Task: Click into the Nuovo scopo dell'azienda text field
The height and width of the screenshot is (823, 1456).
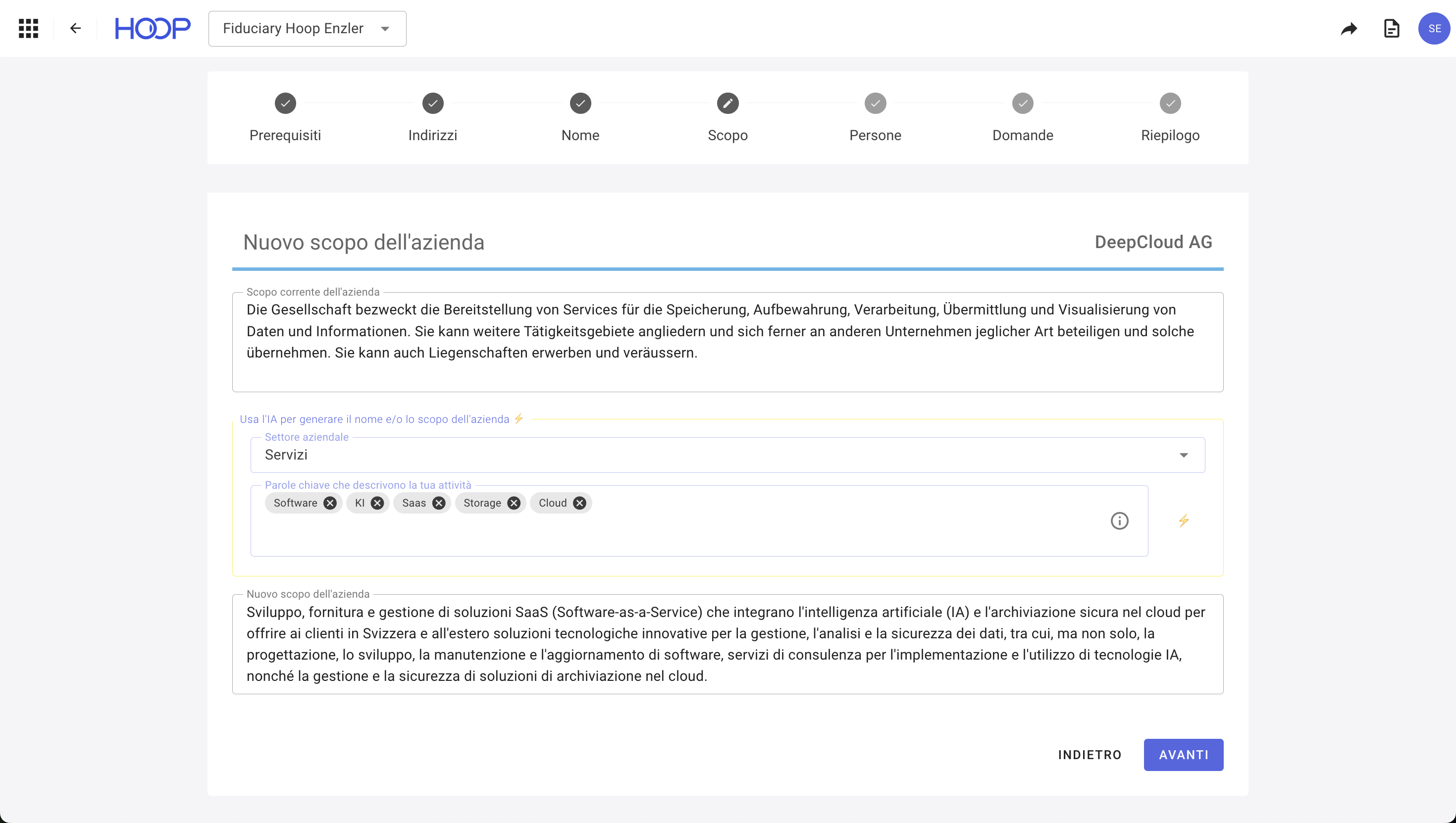Action: tap(727, 644)
